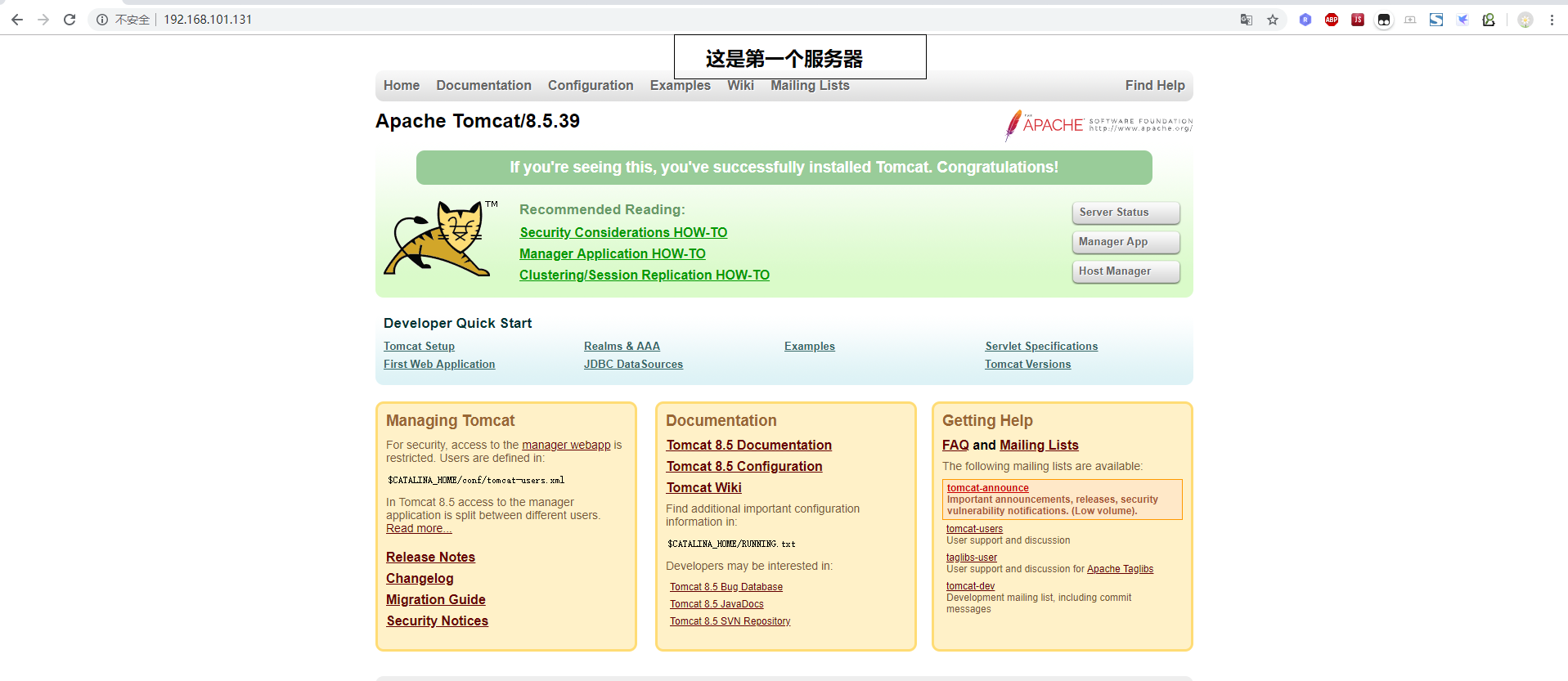Open Tomcat 8.5 Configuration link
Image resolution: width=1568 pixels, height=681 pixels.
click(x=744, y=466)
